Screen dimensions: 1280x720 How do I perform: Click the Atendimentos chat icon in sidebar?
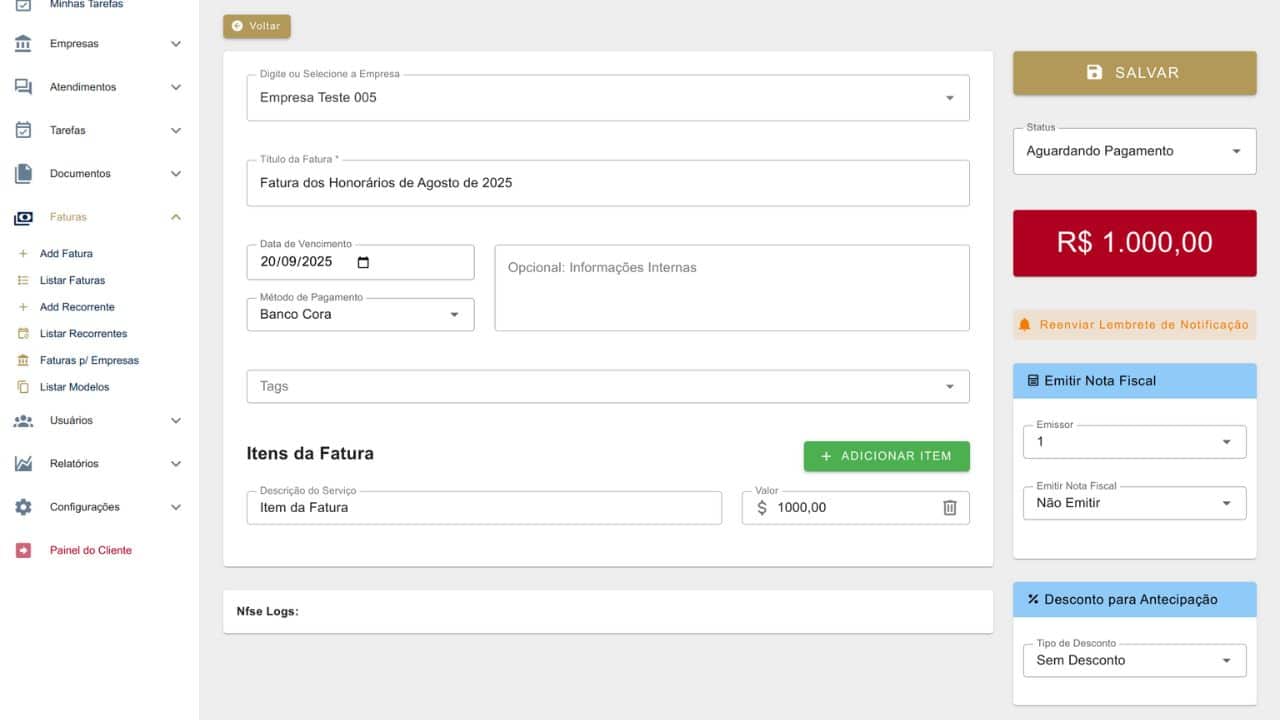click(x=23, y=87)
